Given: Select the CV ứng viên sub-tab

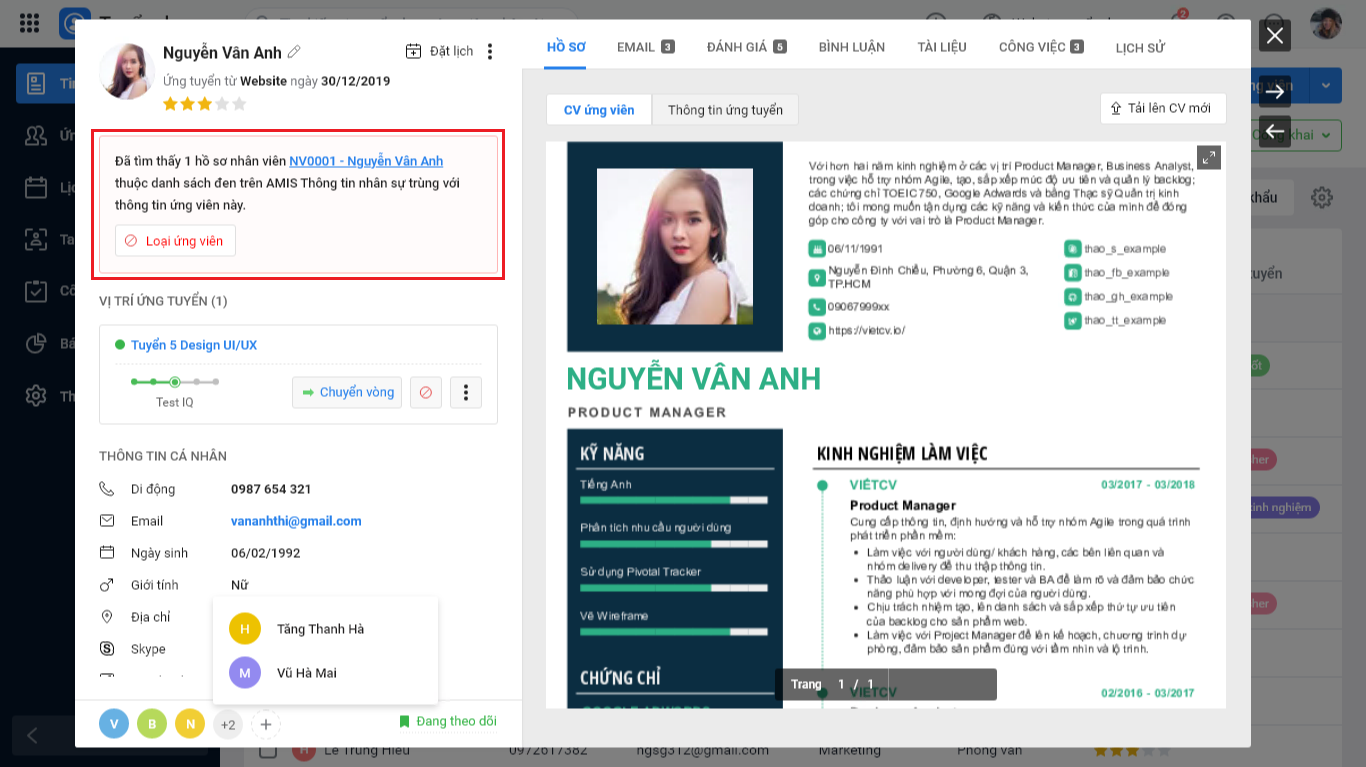Looking at the screenshot, I should [x=599, y=110].
